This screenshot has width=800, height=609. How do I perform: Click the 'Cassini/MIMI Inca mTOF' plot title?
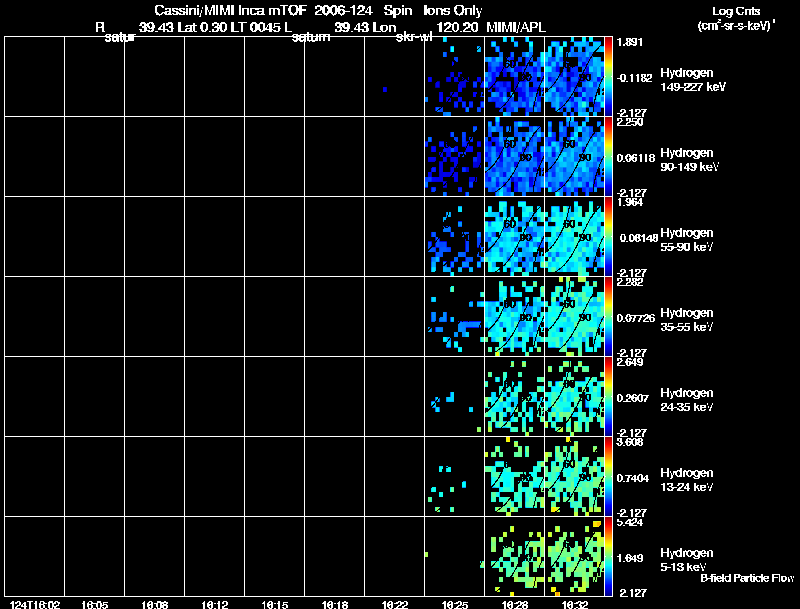click(230, 10)
